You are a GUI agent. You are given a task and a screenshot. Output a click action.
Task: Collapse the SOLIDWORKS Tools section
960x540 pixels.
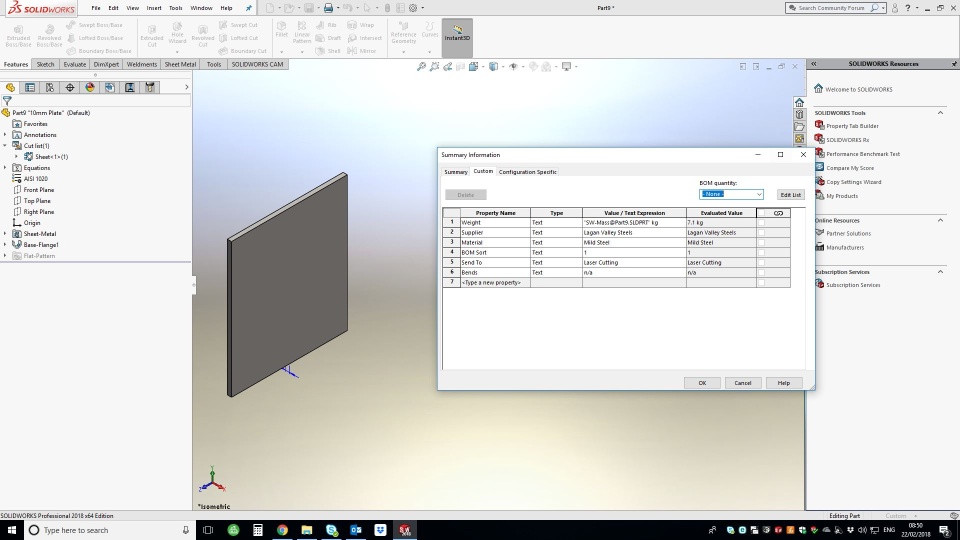pos(940,113)
